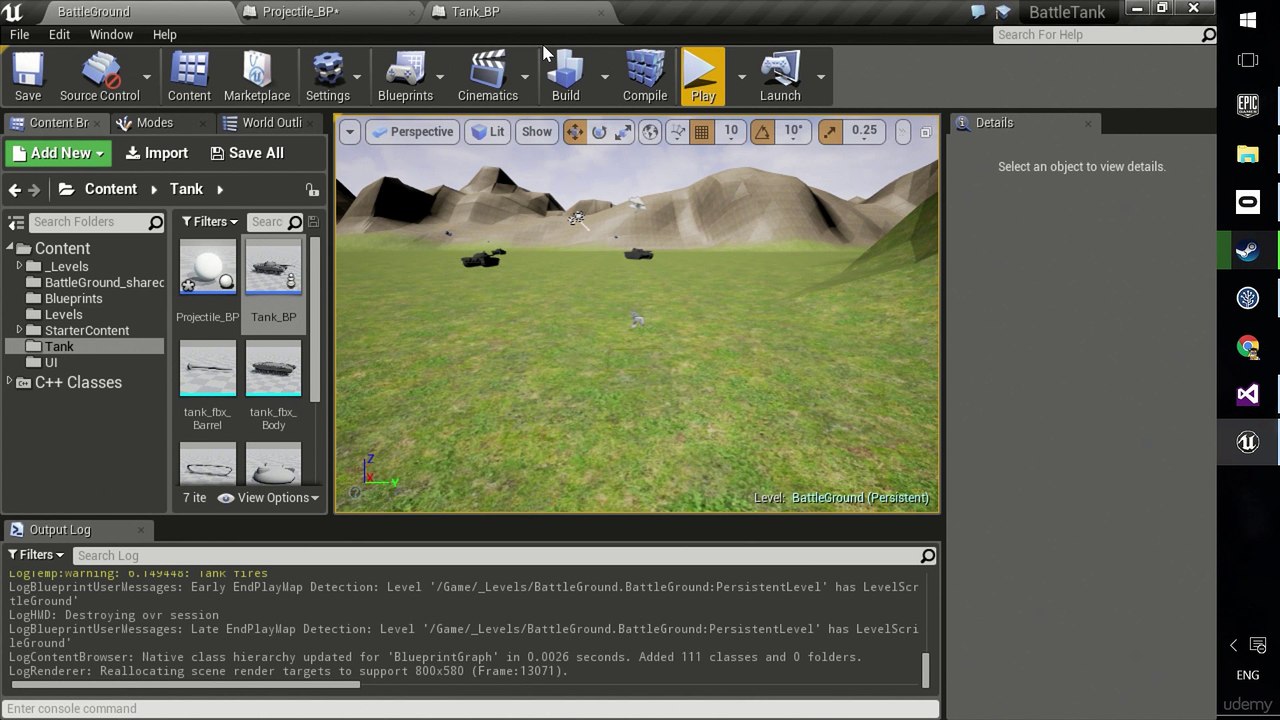The height and width of the screenshot is (720, 1280).
Task: Switch to the World Outliner tab
Action: coord(270,123)
